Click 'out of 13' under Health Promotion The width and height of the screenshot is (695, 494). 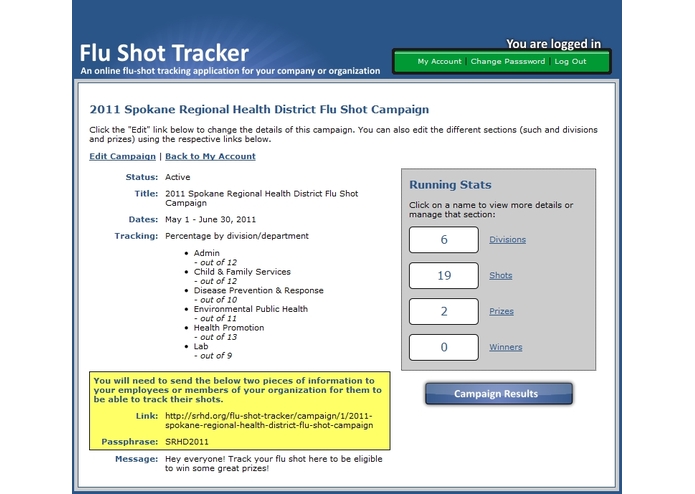click(x=216, y=337)
